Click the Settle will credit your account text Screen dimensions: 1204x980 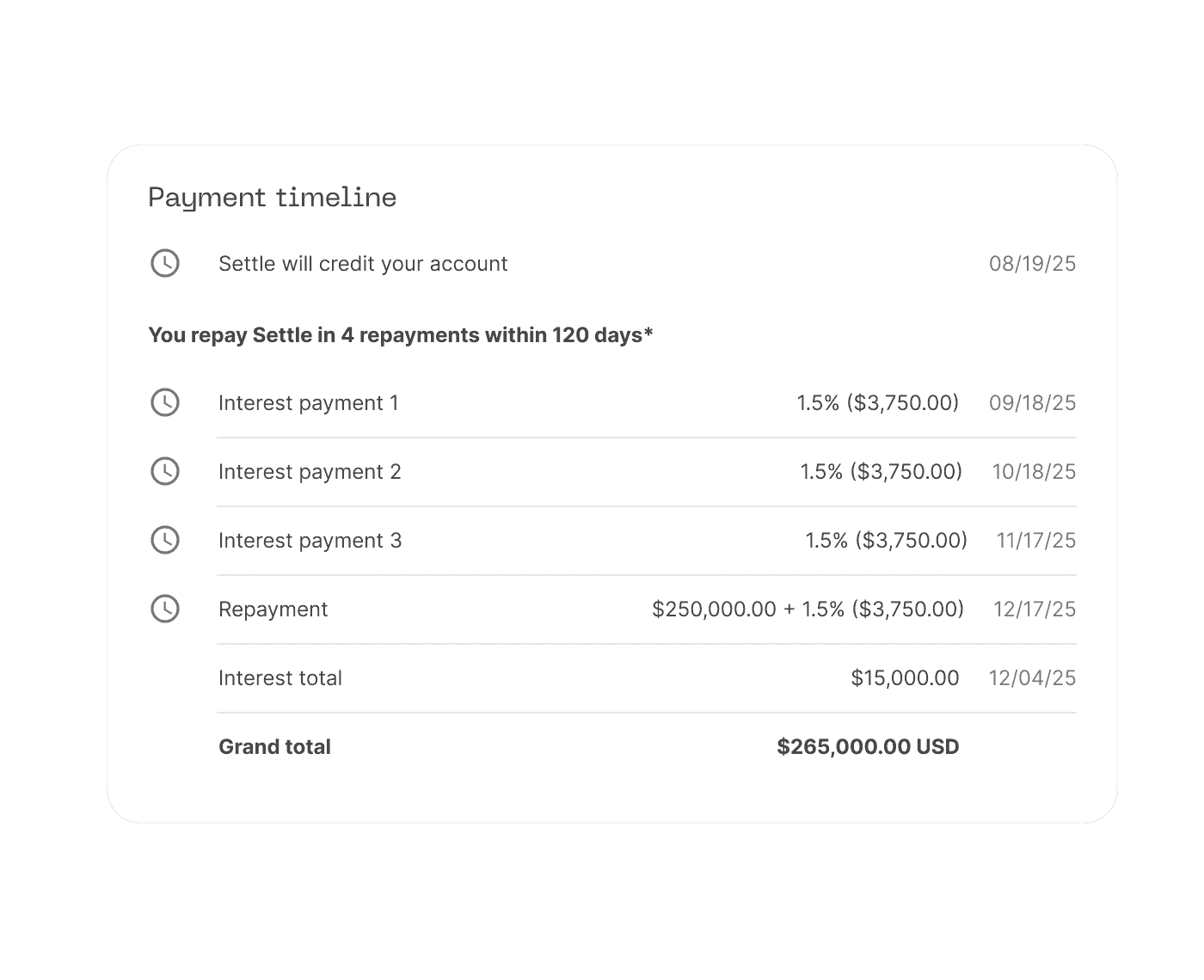coord(363,264)
